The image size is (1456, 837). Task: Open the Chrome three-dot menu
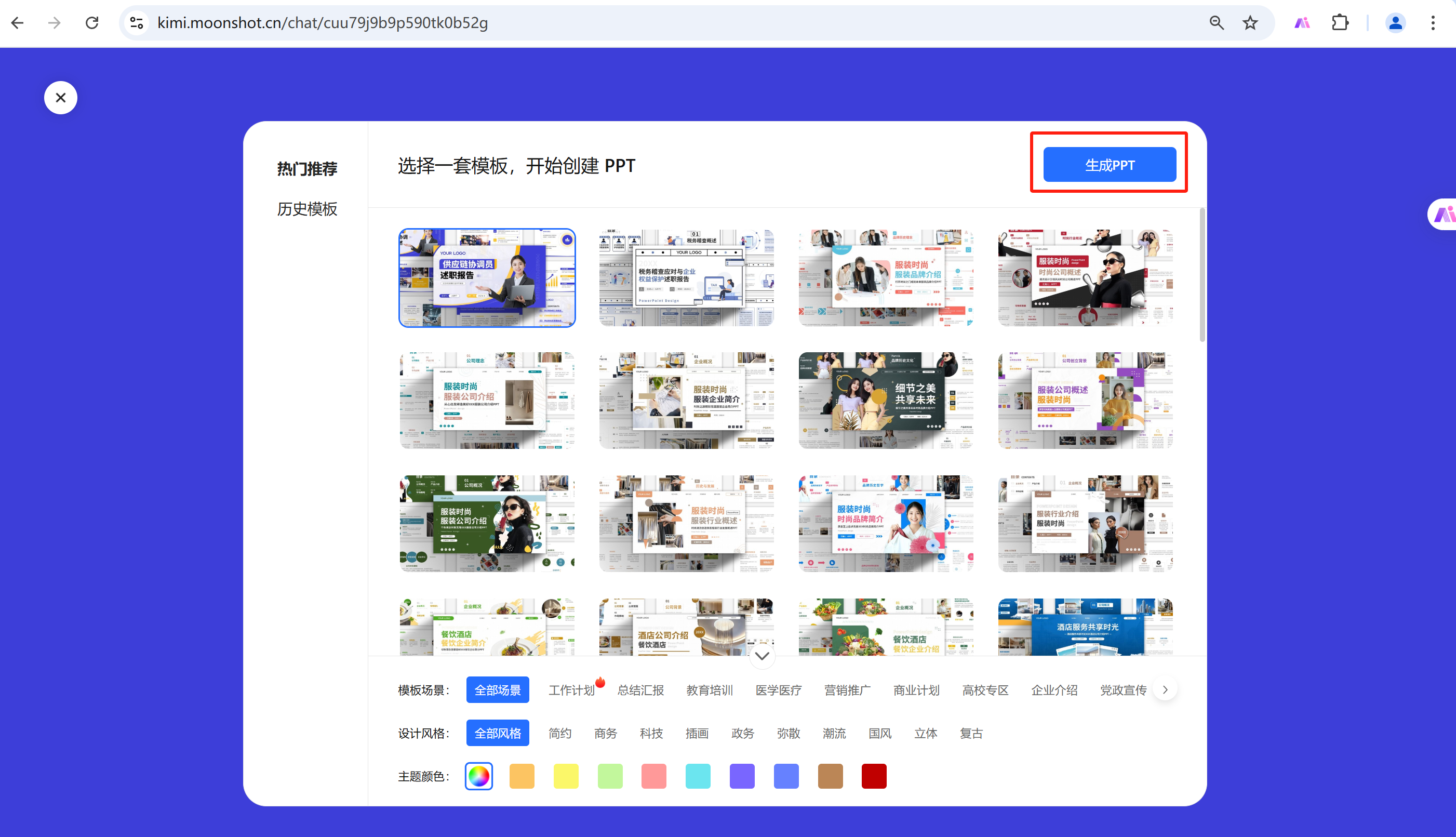1433,23
